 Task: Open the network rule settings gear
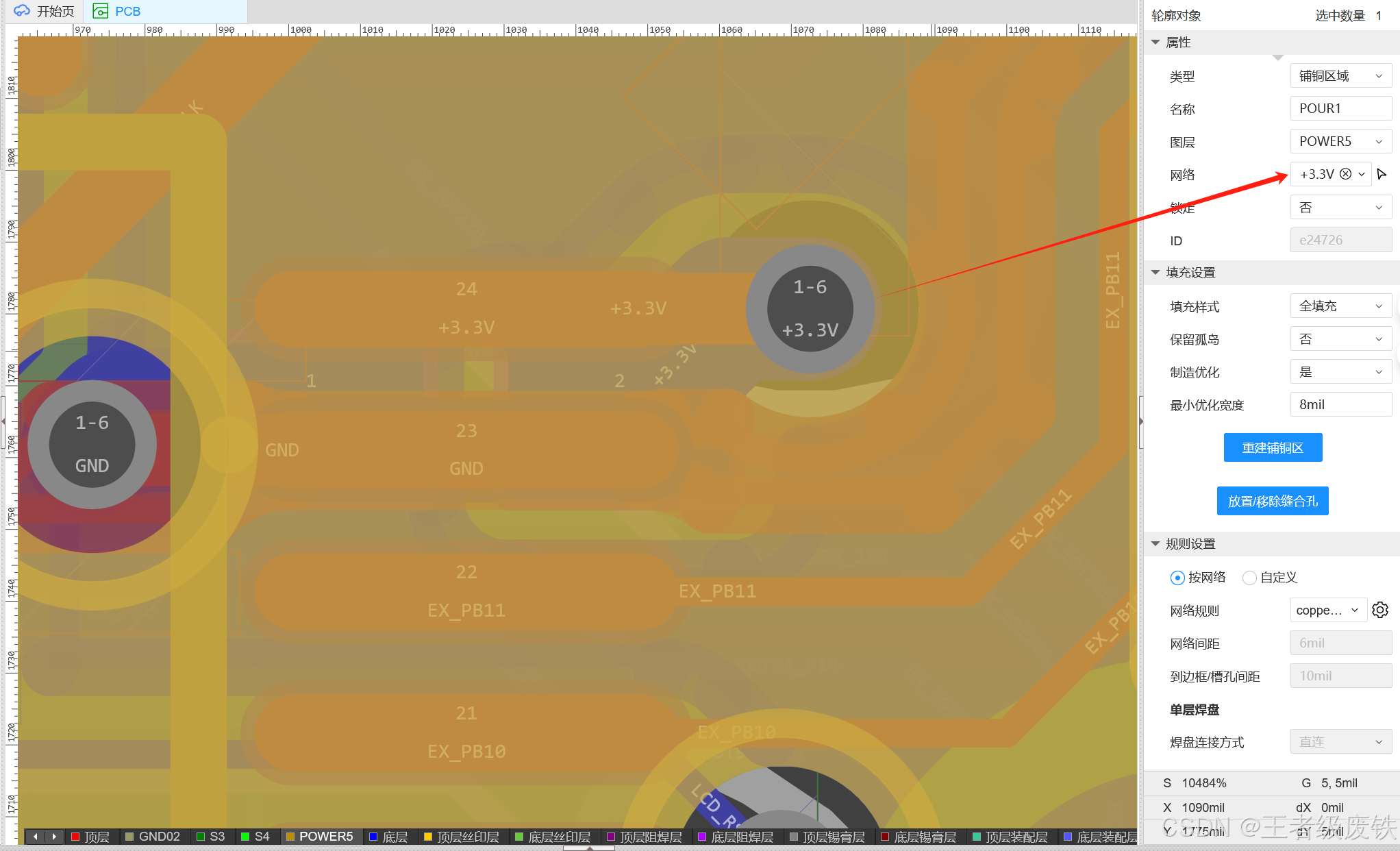tap(1380, 610)
